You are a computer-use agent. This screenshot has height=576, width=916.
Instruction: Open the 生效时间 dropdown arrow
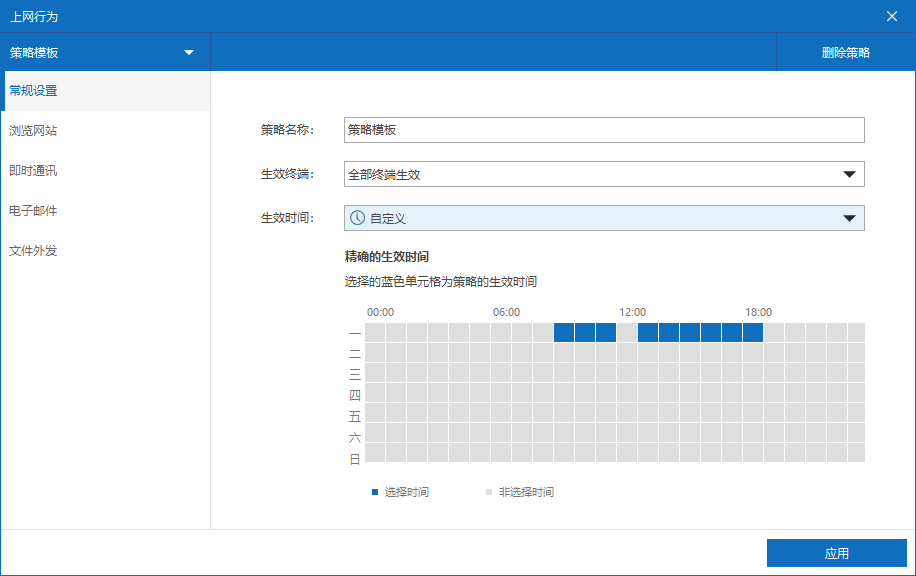point(849,218)
